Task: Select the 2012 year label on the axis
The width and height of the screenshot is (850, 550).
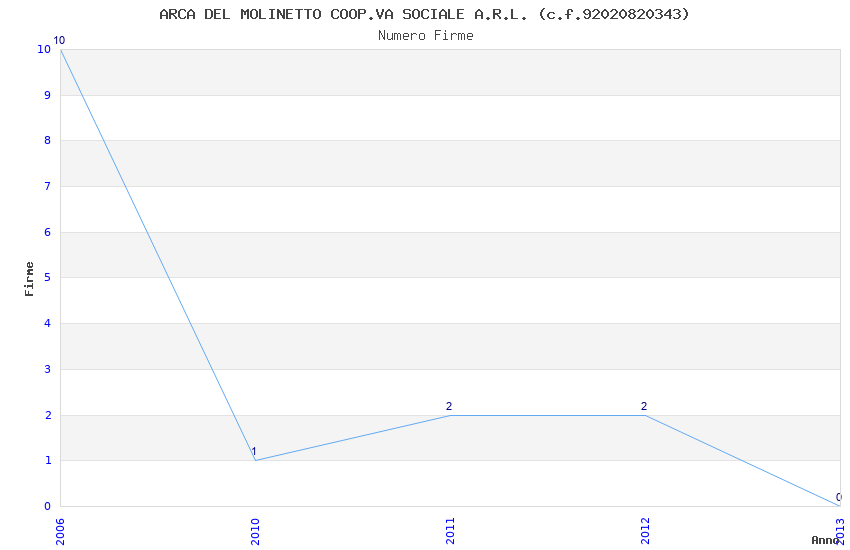Action: tap(645, 531)
